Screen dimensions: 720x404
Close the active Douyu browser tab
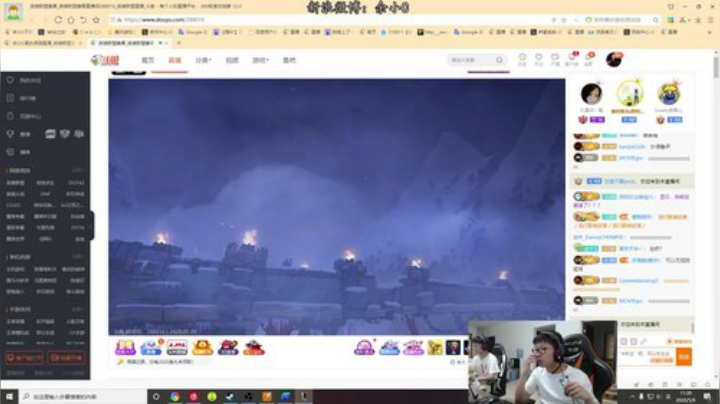click(166, 43)
